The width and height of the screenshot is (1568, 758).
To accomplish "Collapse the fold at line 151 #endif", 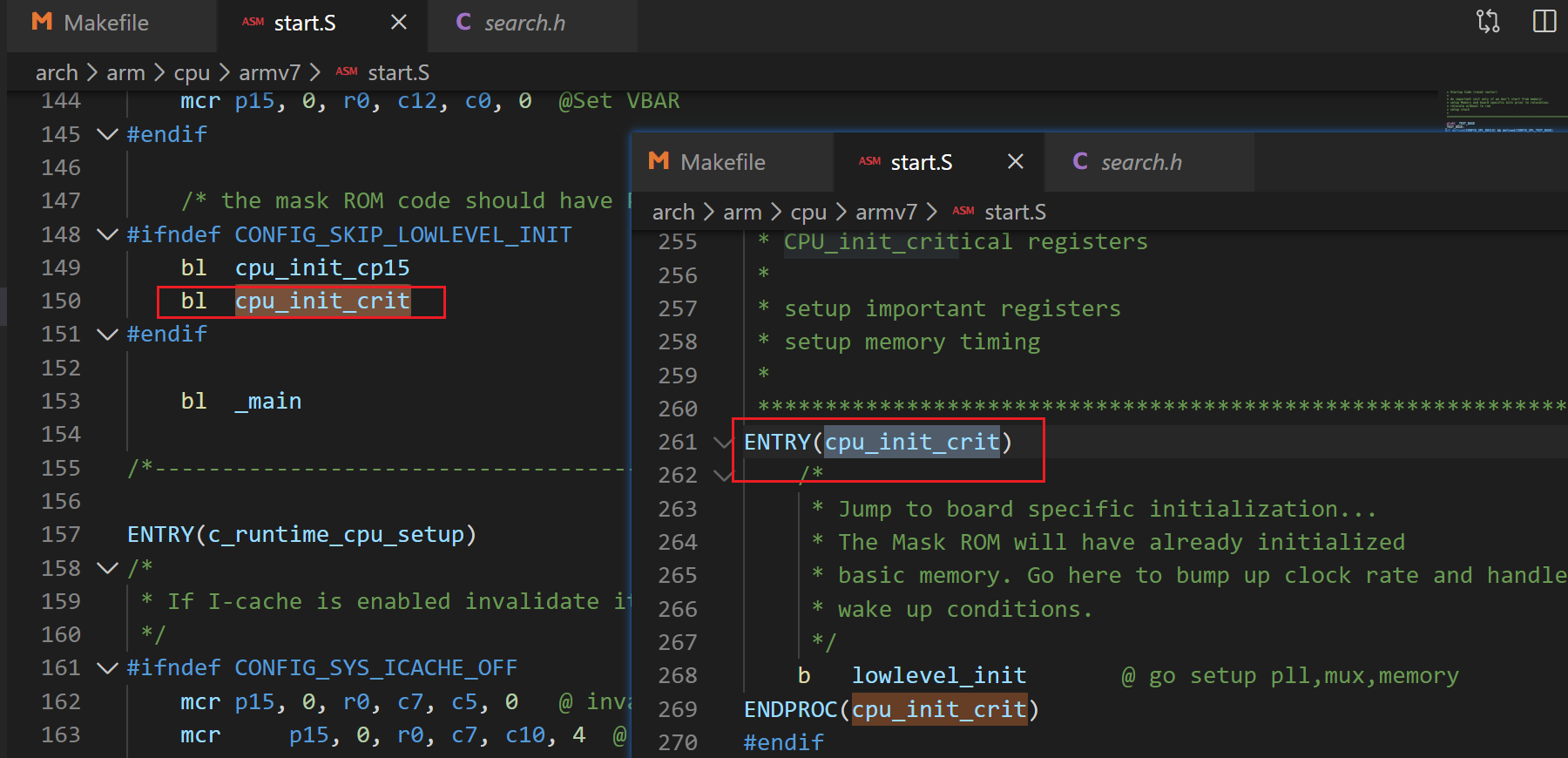I will pos(107,335).
